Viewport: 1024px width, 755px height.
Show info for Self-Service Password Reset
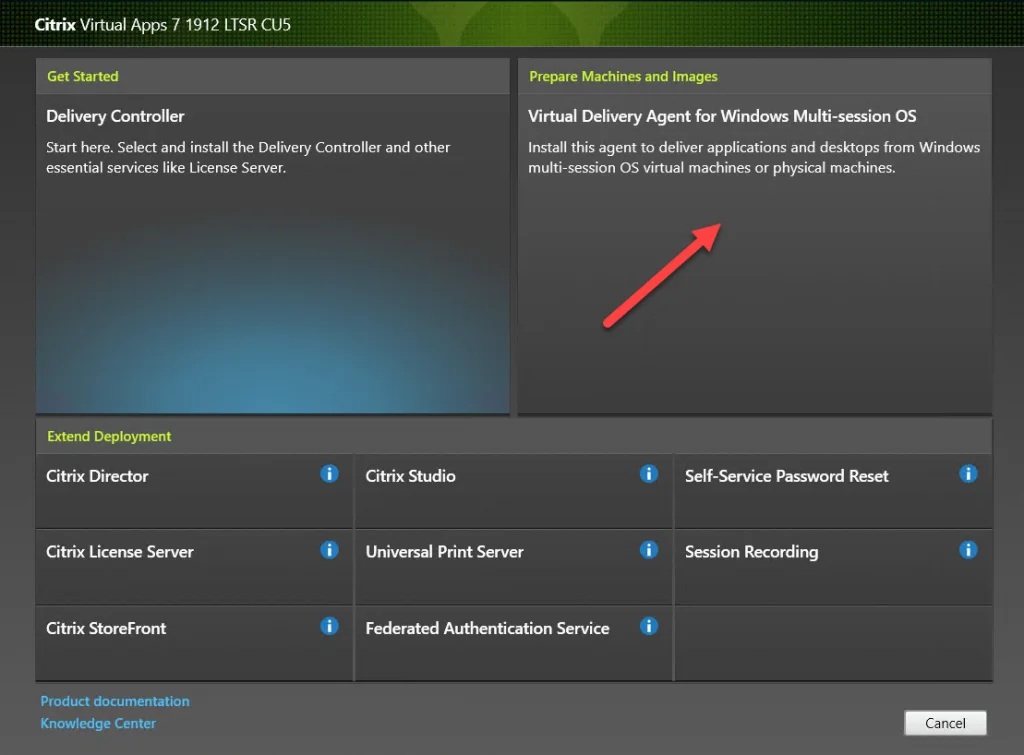click(x=968, y=474)
